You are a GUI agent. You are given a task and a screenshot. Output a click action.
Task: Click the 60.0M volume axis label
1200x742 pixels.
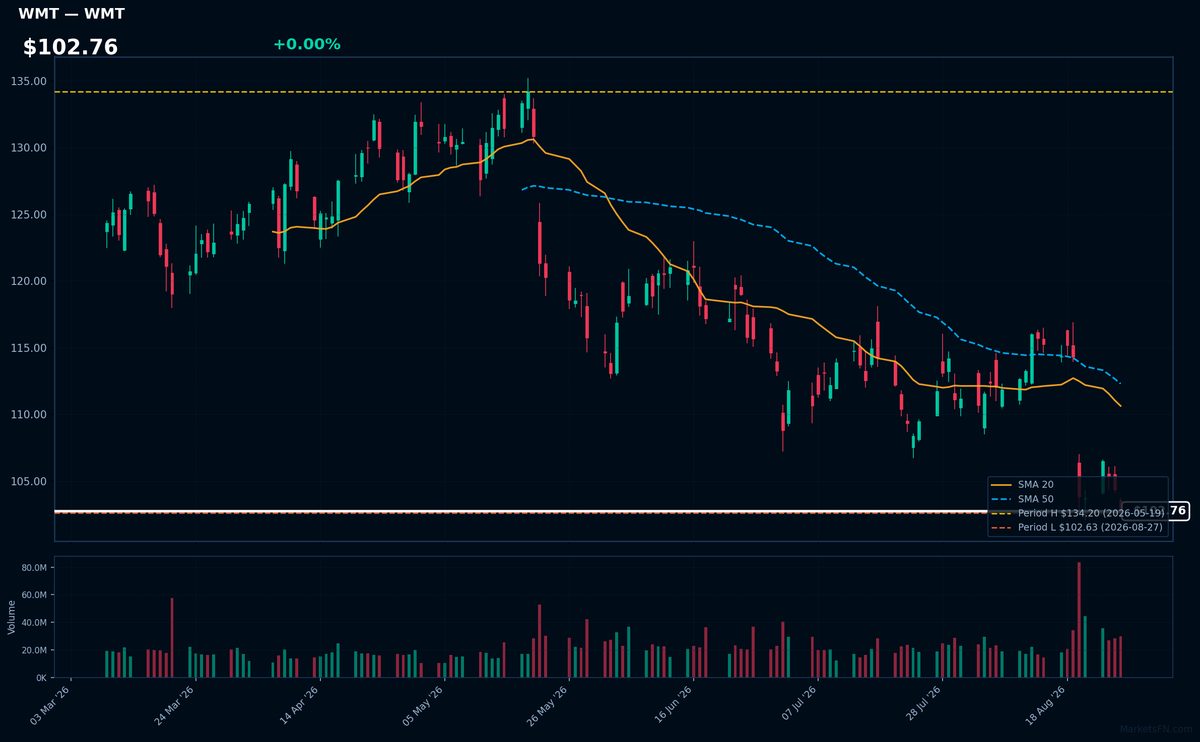click(34, 595)
